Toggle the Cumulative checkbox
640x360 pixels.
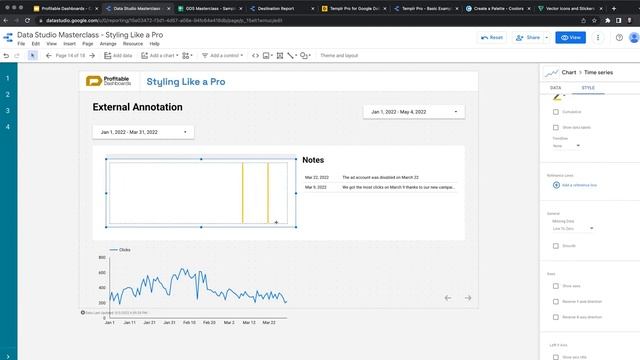[x=556, y=112]
